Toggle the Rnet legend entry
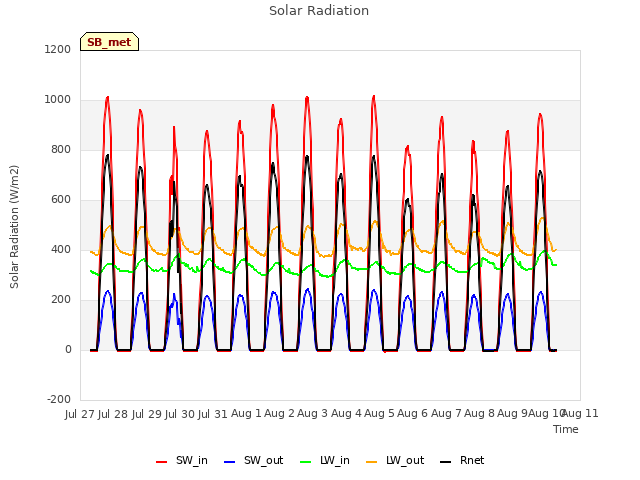This screenshot has width=640, height=480. [462, 461]
